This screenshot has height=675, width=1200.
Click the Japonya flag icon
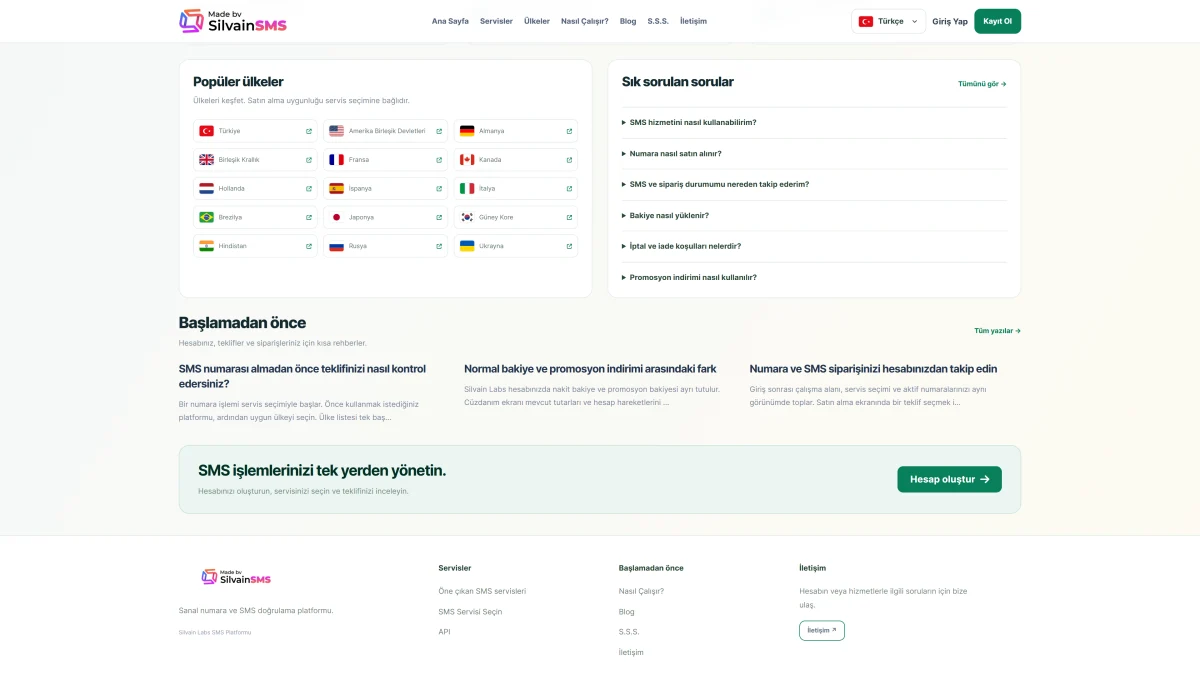click(336, 217)
